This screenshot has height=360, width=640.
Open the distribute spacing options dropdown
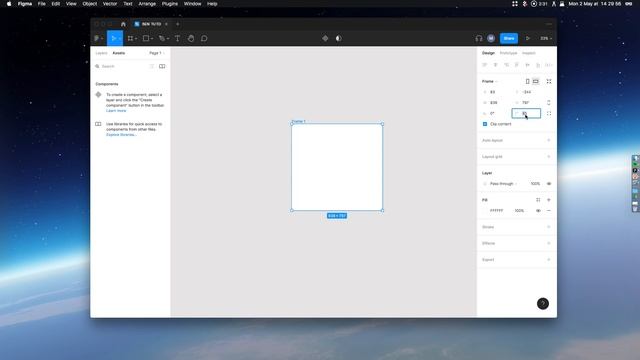[549, 65]
